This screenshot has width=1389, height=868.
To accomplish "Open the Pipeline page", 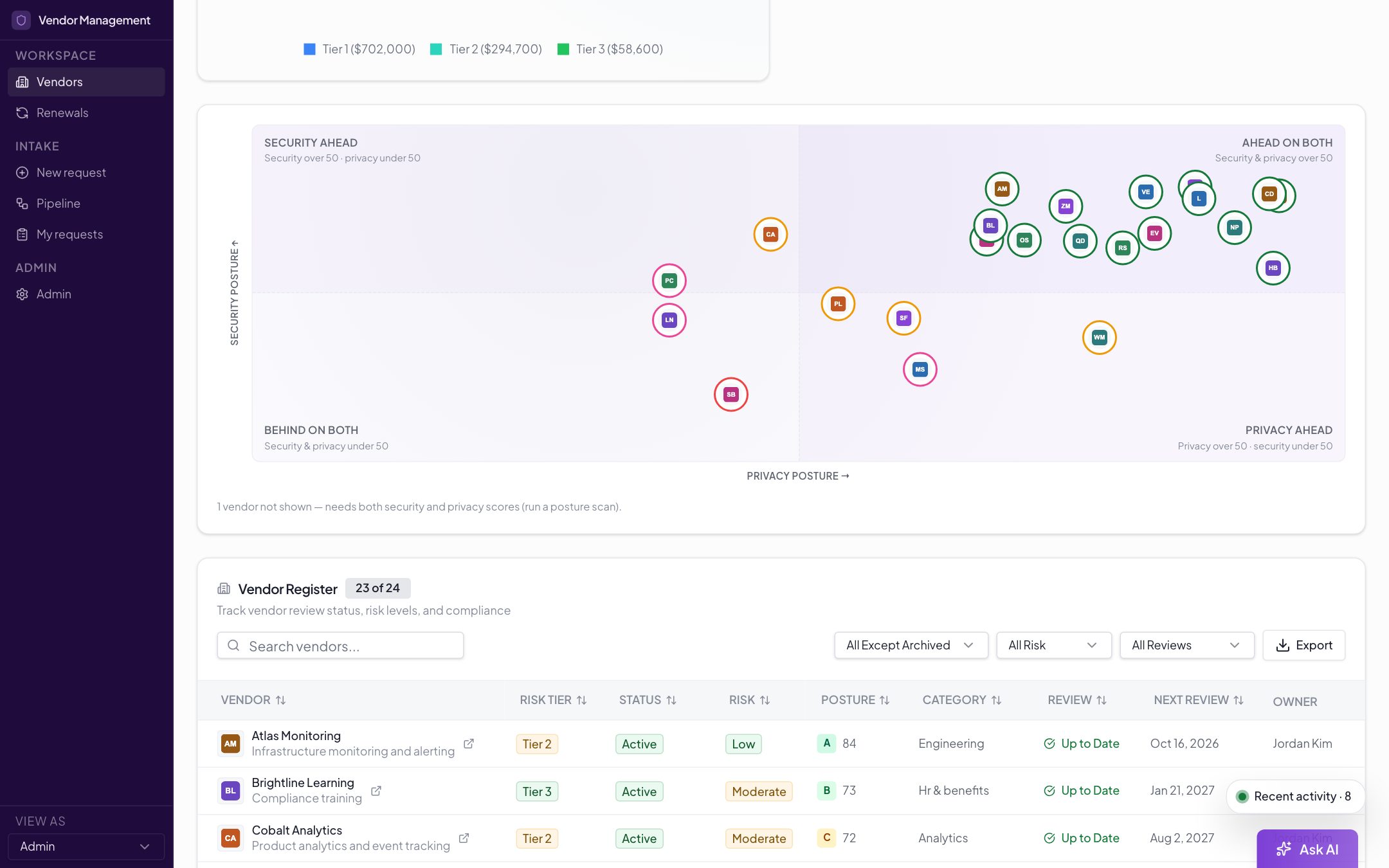I will point(86,203).
